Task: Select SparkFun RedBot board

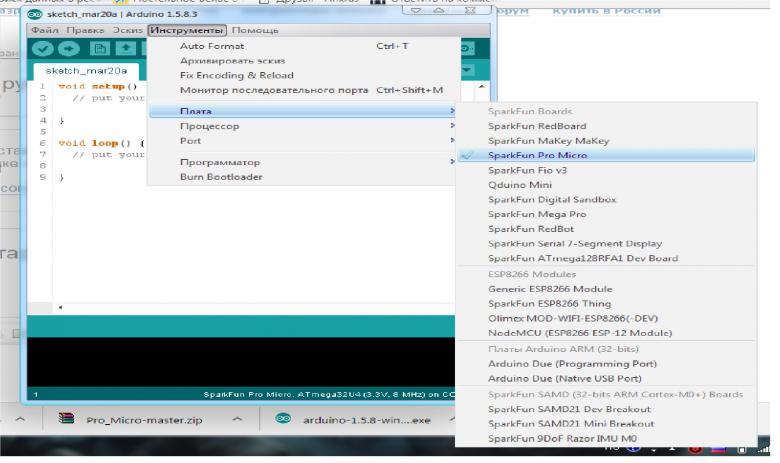Action: pos(606,229)
